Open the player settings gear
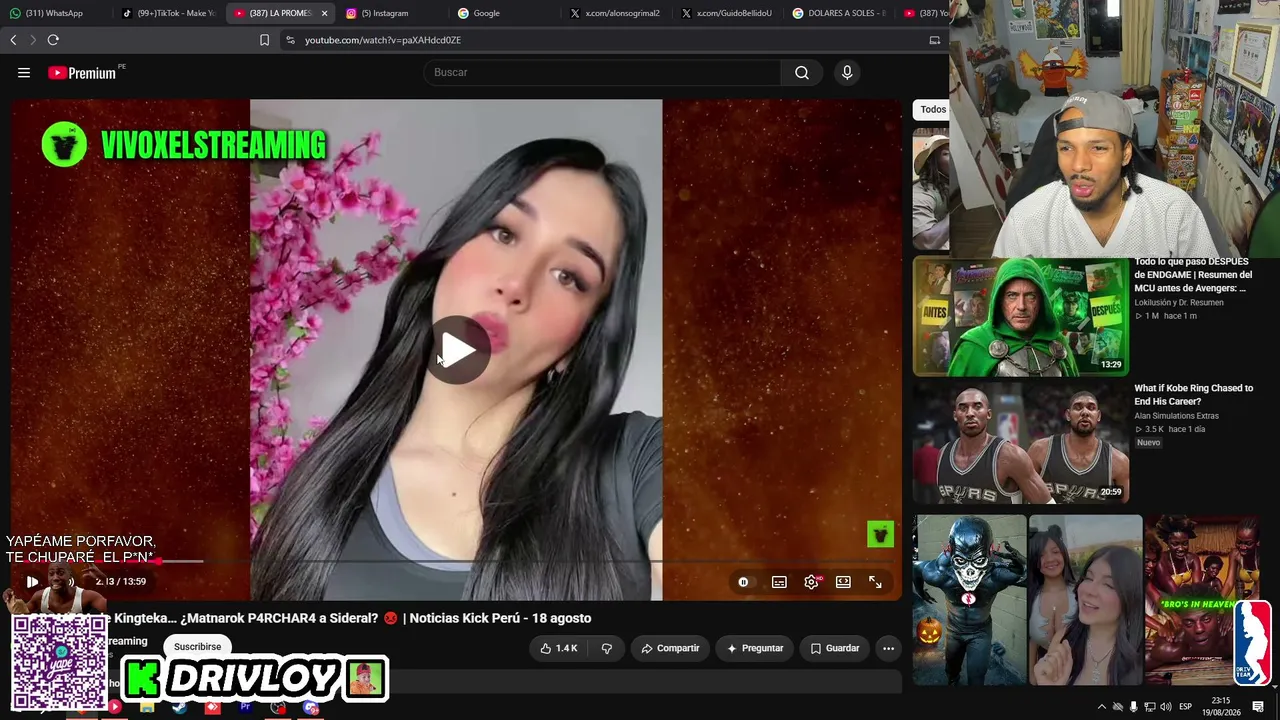Image resolution: width=1280 pixels, height=720 pixels. coord(811,582)
